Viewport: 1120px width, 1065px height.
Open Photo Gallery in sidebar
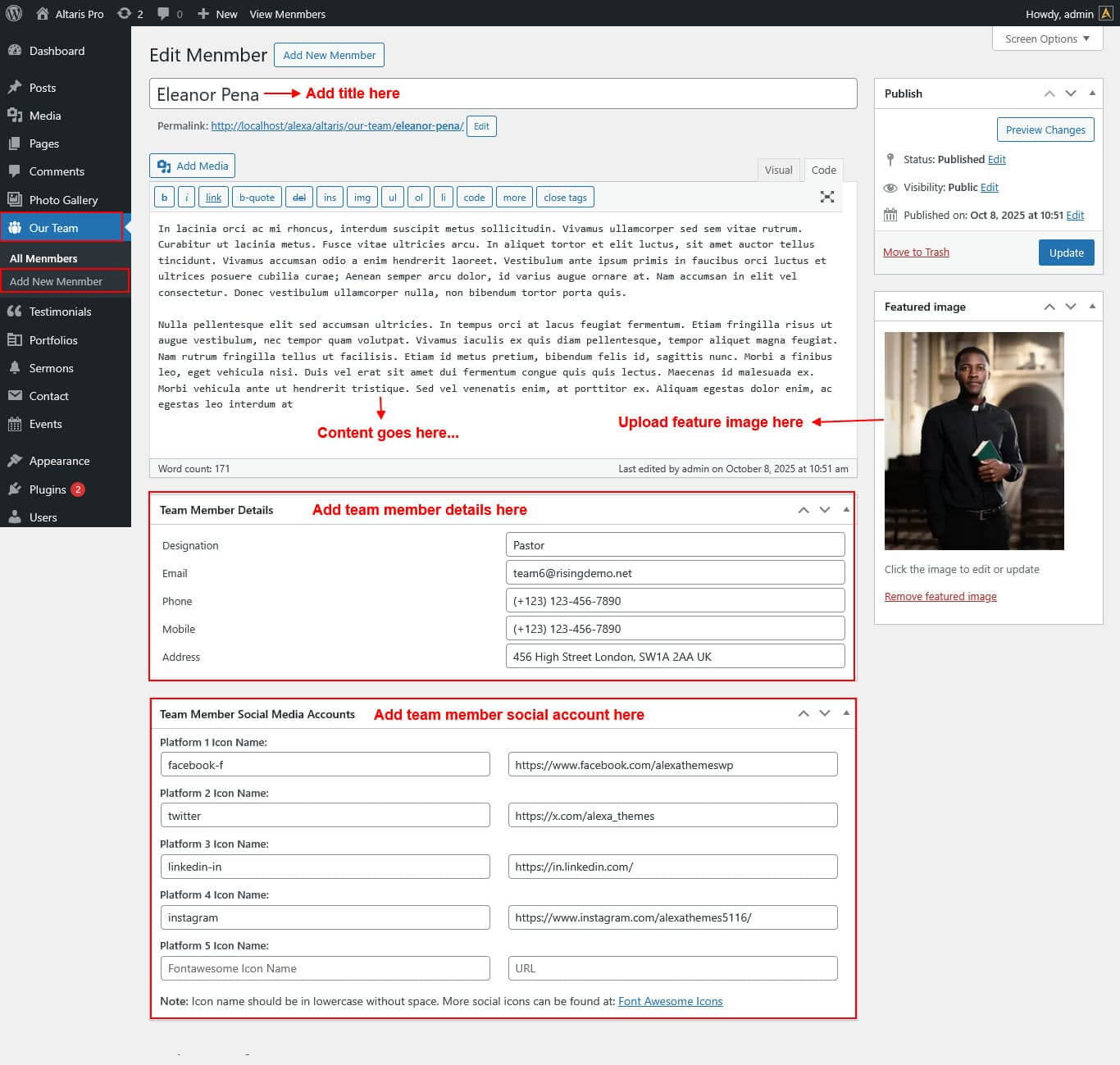pyautogui.click(x=63, y=200)
